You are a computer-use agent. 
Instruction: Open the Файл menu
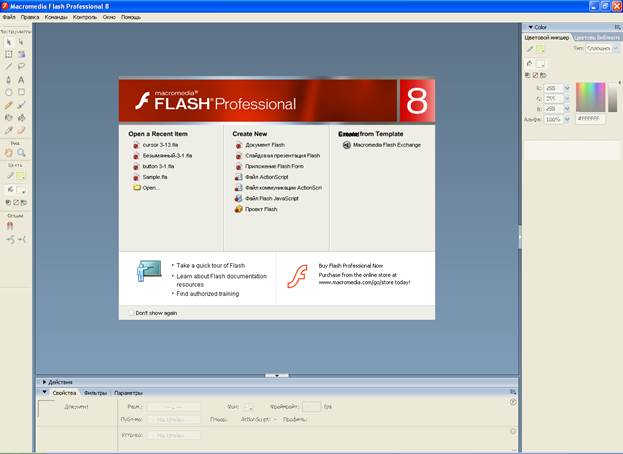tap(9, 17)
